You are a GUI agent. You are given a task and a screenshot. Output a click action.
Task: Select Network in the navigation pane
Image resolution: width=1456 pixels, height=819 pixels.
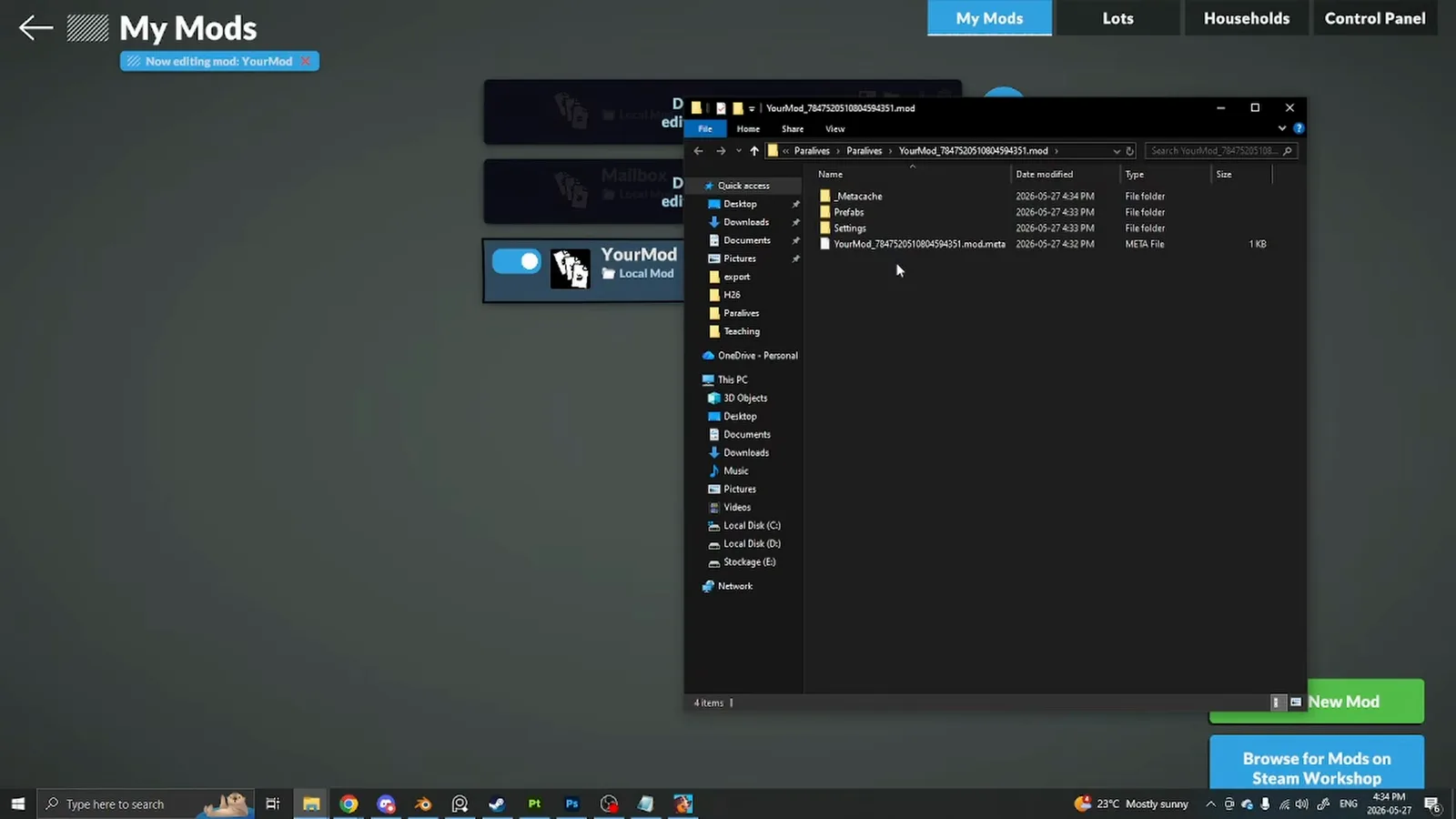click(734, 587)
